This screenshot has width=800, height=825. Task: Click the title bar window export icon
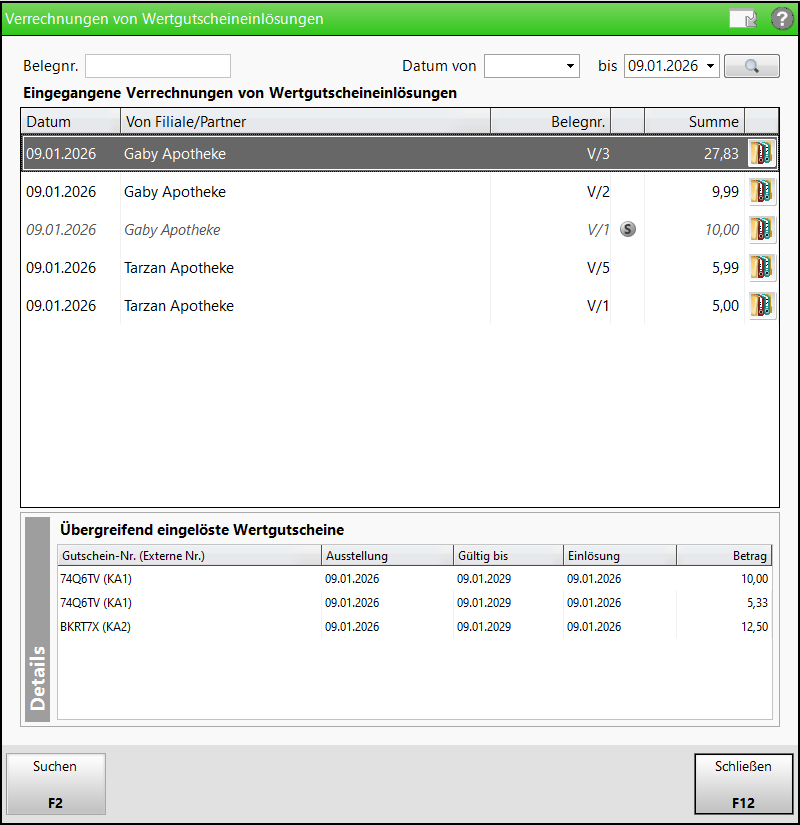pos(742,19)
